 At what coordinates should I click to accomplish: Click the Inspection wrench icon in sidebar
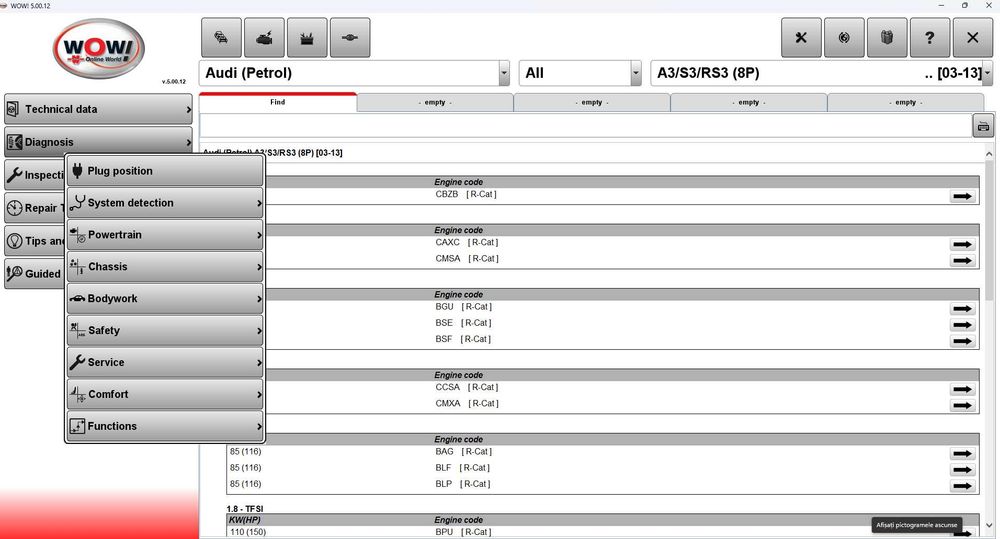point(14,175)
